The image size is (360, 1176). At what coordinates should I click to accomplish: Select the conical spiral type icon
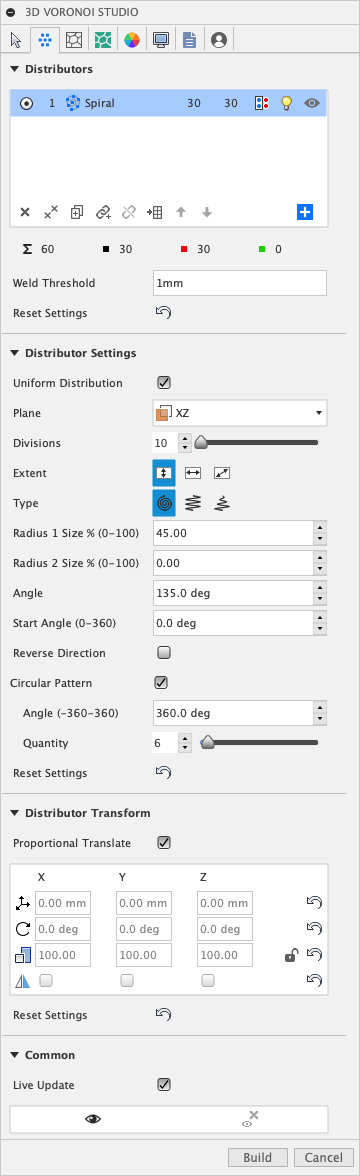(222, 503)
